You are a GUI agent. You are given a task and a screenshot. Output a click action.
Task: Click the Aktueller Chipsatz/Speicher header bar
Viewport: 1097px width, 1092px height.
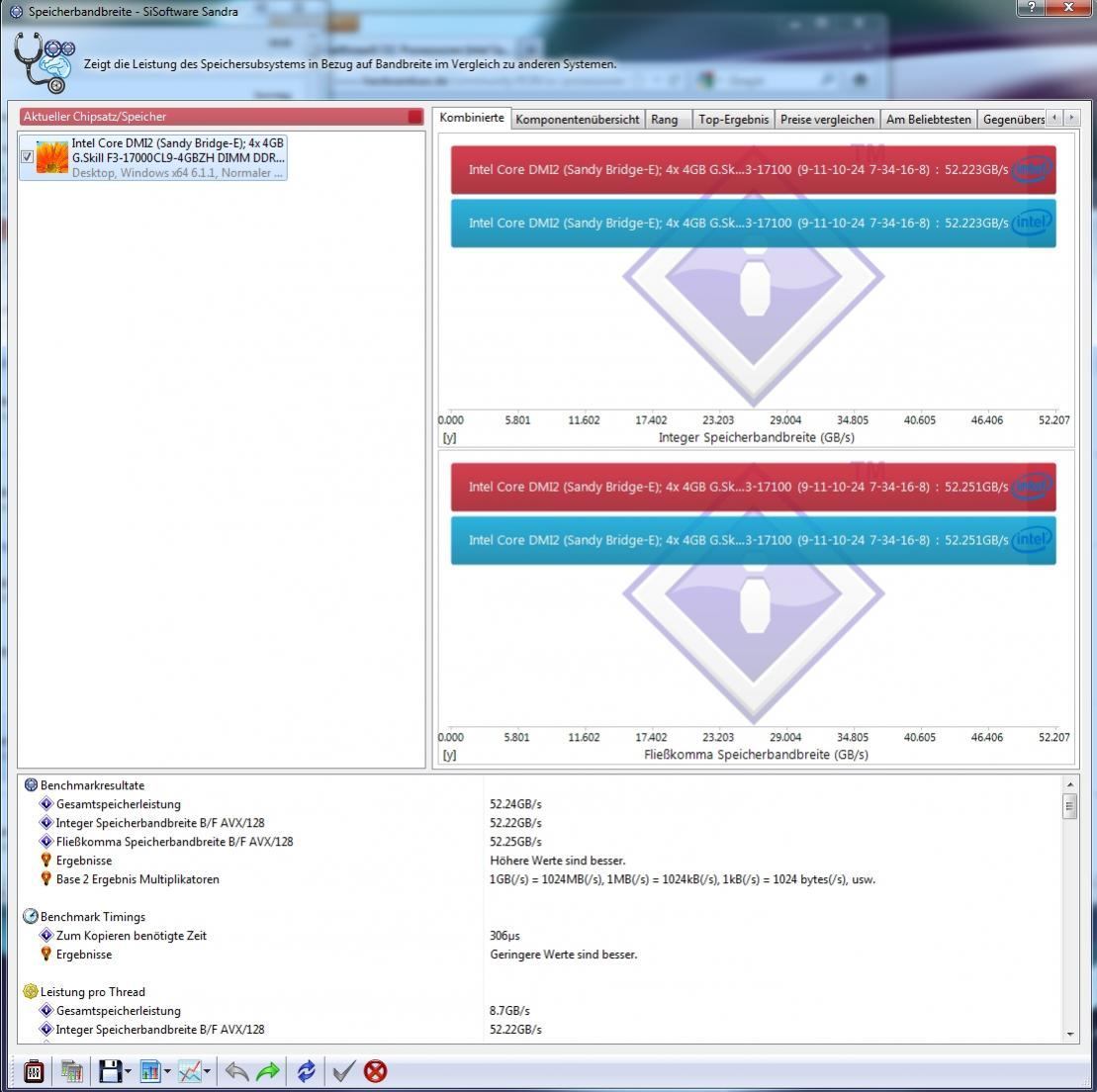[222, 116]
